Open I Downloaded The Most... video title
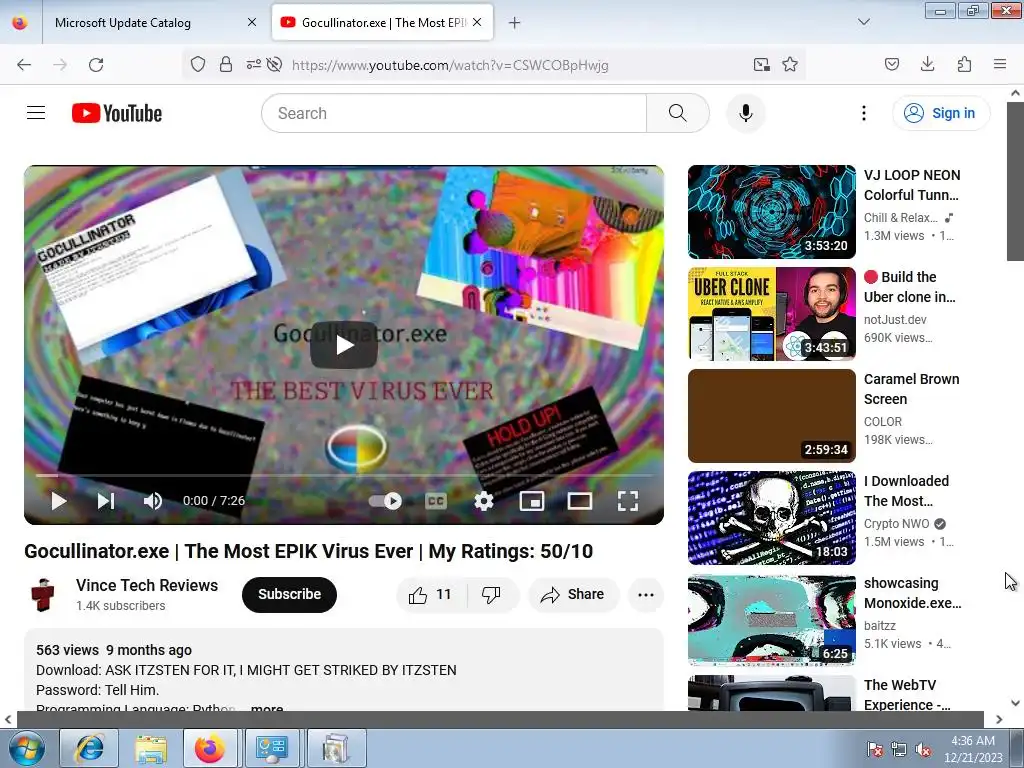Image resolution: width=1024 pixels, height=768 pixels. (x=906, y=490)
